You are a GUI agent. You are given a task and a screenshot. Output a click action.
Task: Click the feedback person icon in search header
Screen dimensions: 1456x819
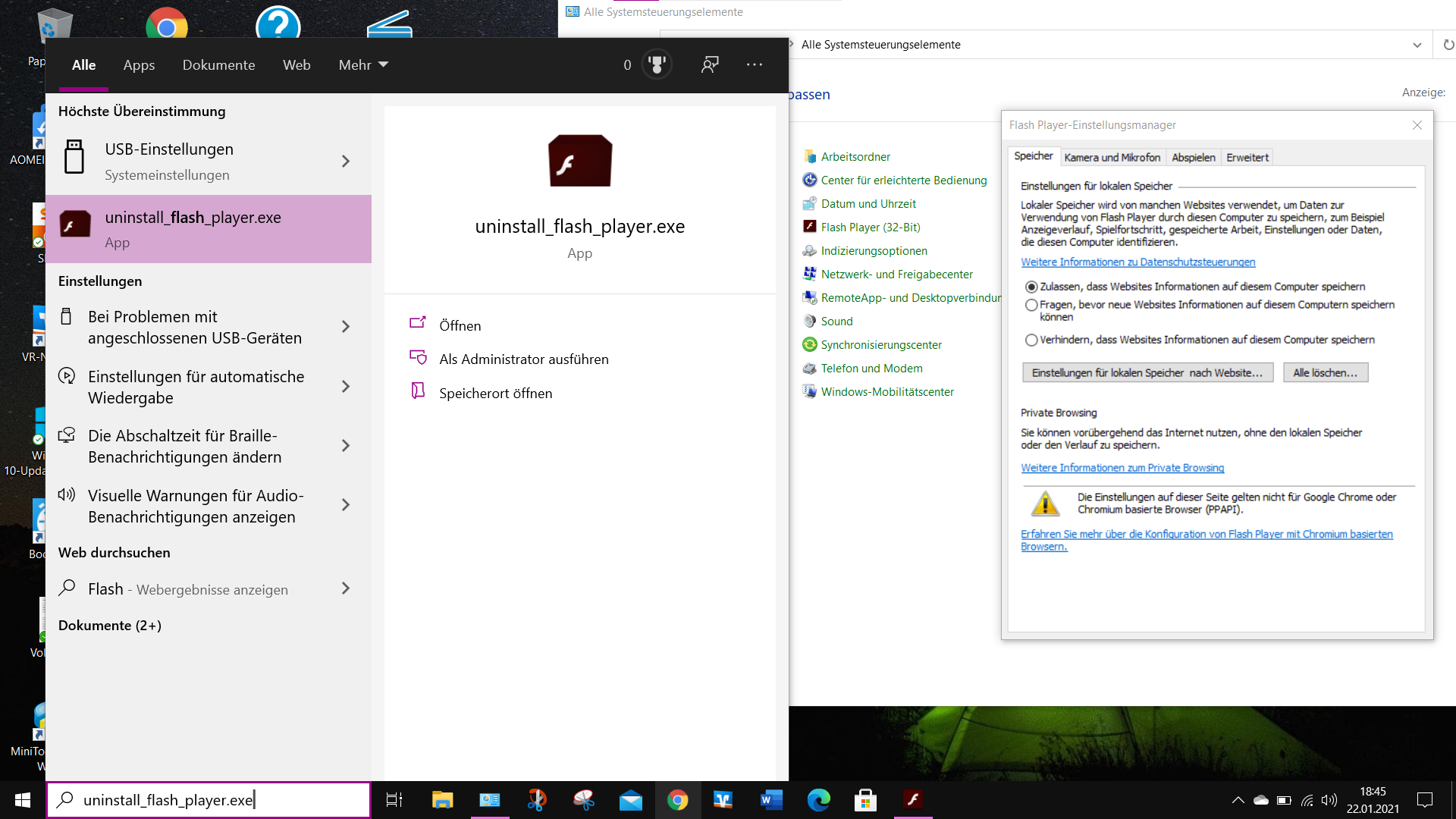pyautogui.click(x=710, y=64)
